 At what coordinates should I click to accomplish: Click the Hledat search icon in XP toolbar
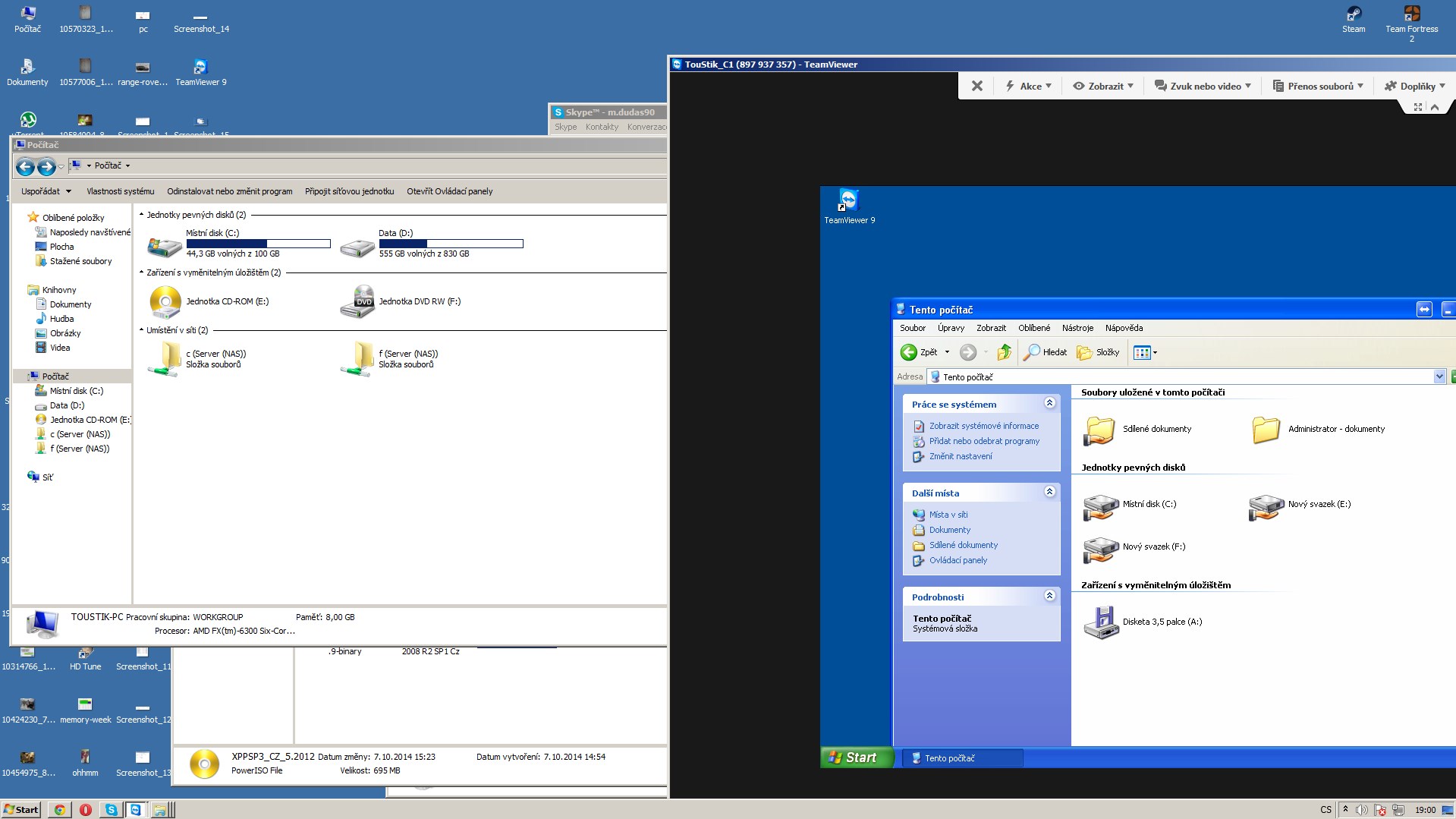tap(1031, 352)
